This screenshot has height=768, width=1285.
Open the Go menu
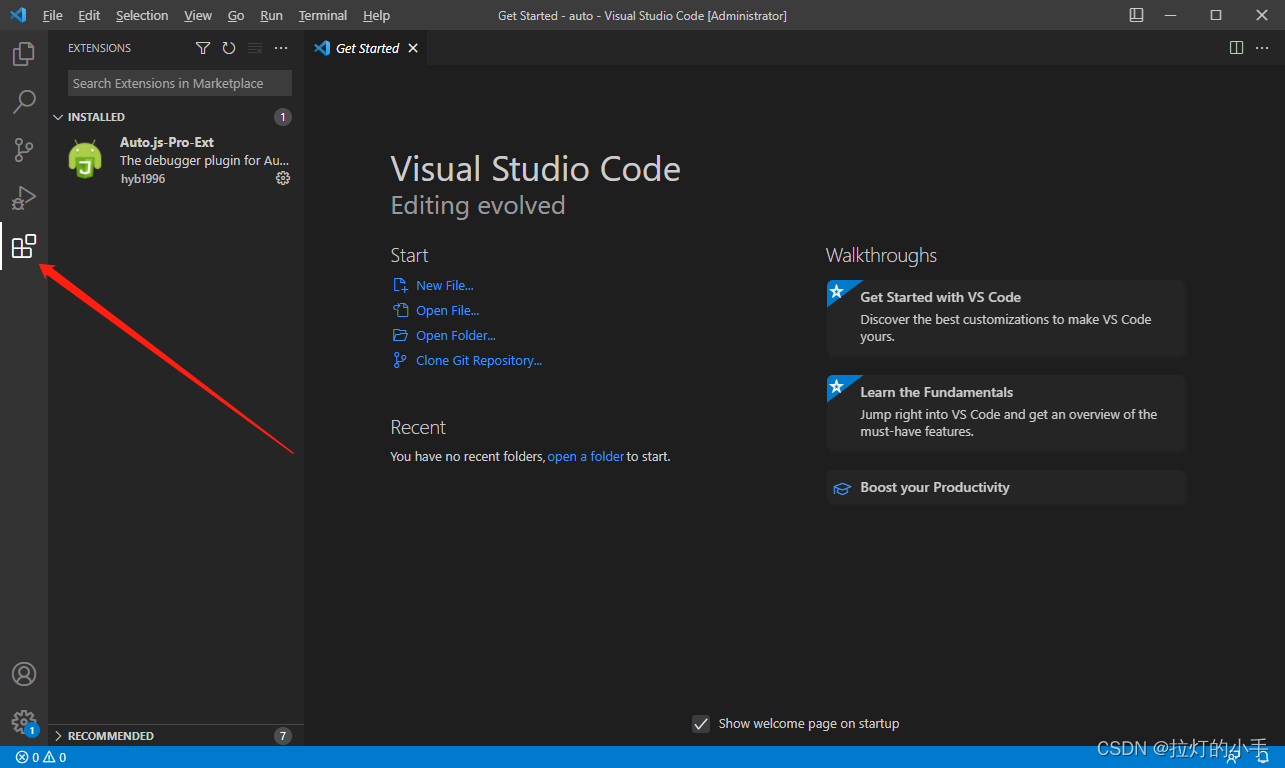coord(236,15)
